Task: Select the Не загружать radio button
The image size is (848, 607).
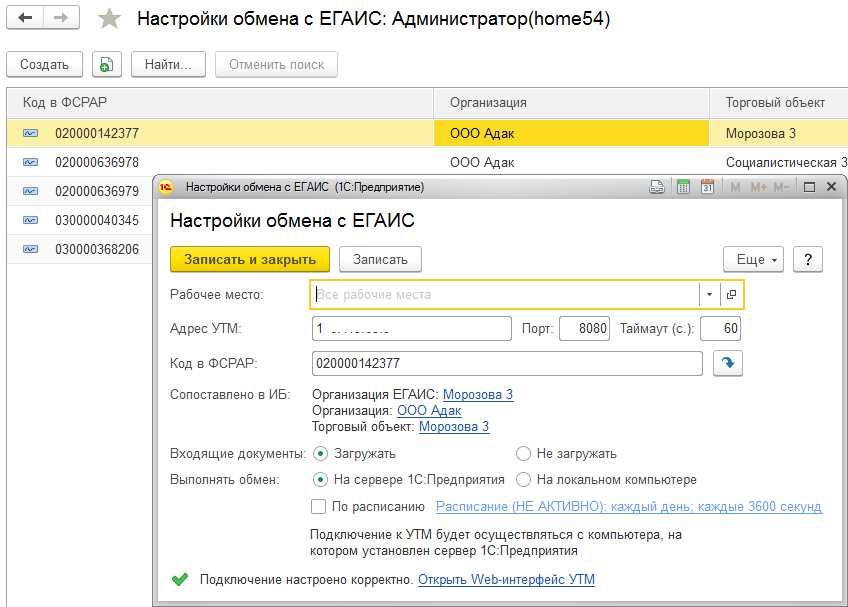Action: [524, 453]
